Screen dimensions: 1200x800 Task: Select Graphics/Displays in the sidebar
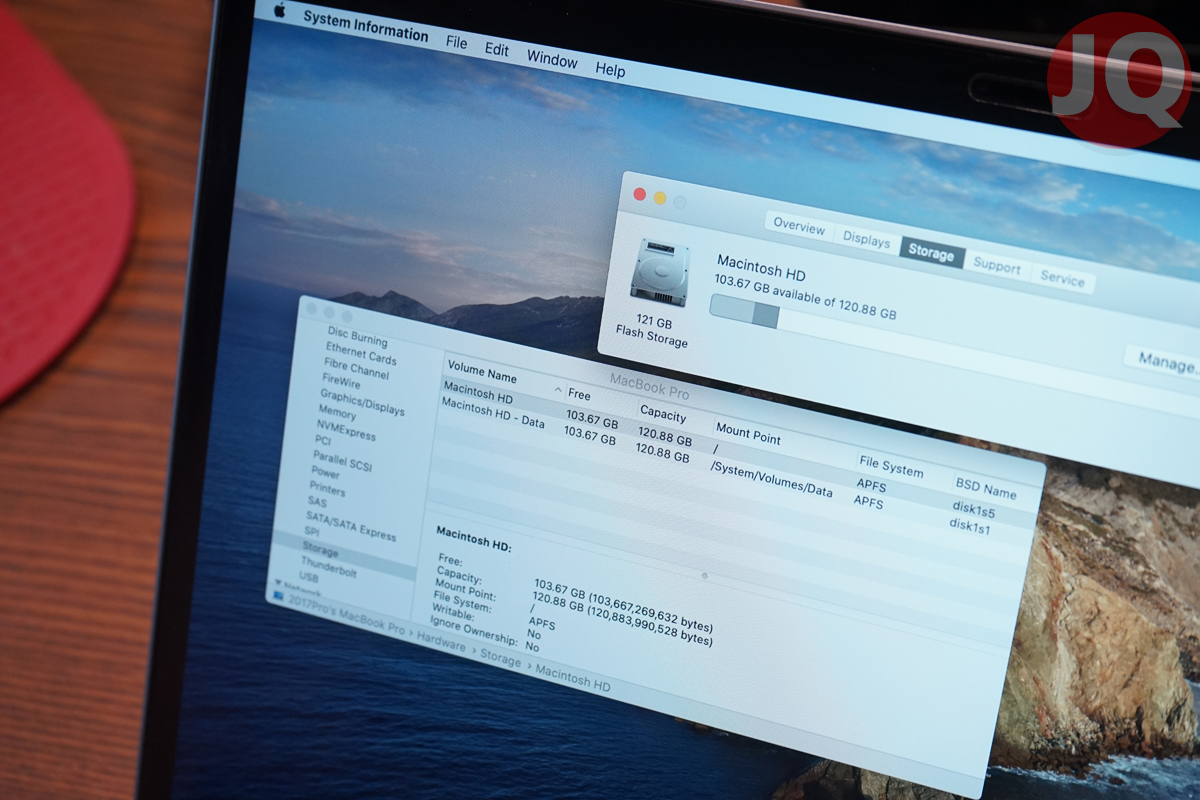click(x=362, y=402)
